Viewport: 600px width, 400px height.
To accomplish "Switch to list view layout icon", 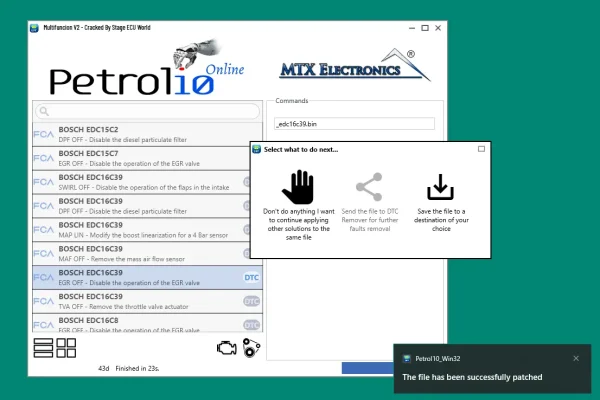I will click(x=43, y=348).
